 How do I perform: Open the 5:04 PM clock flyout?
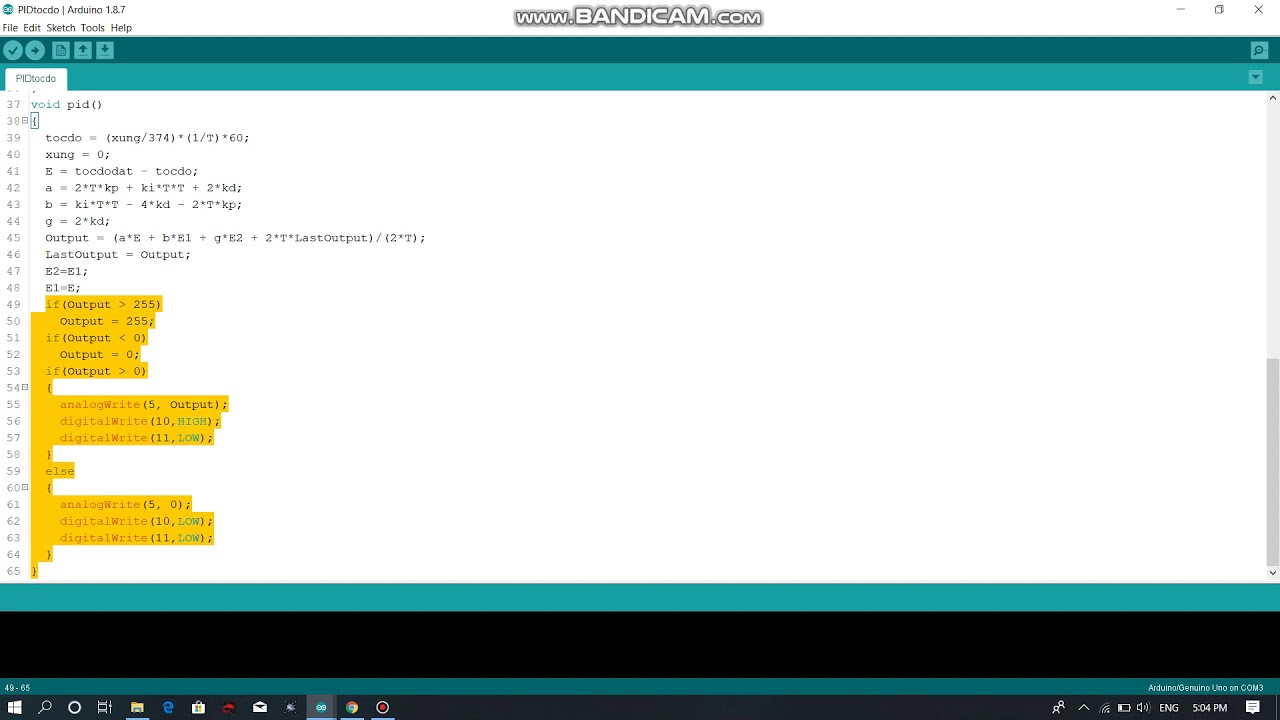tap(1210, 708)
